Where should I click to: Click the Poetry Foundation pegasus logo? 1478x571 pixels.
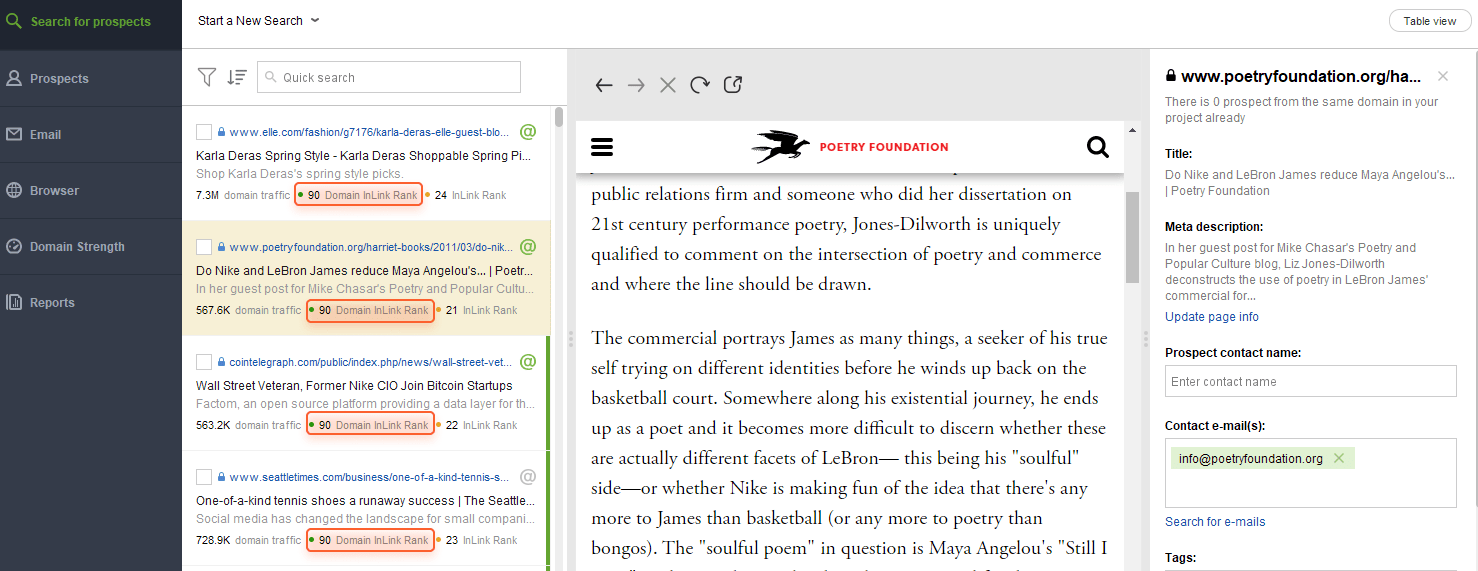pyautogui.click(x=781, y=147)
